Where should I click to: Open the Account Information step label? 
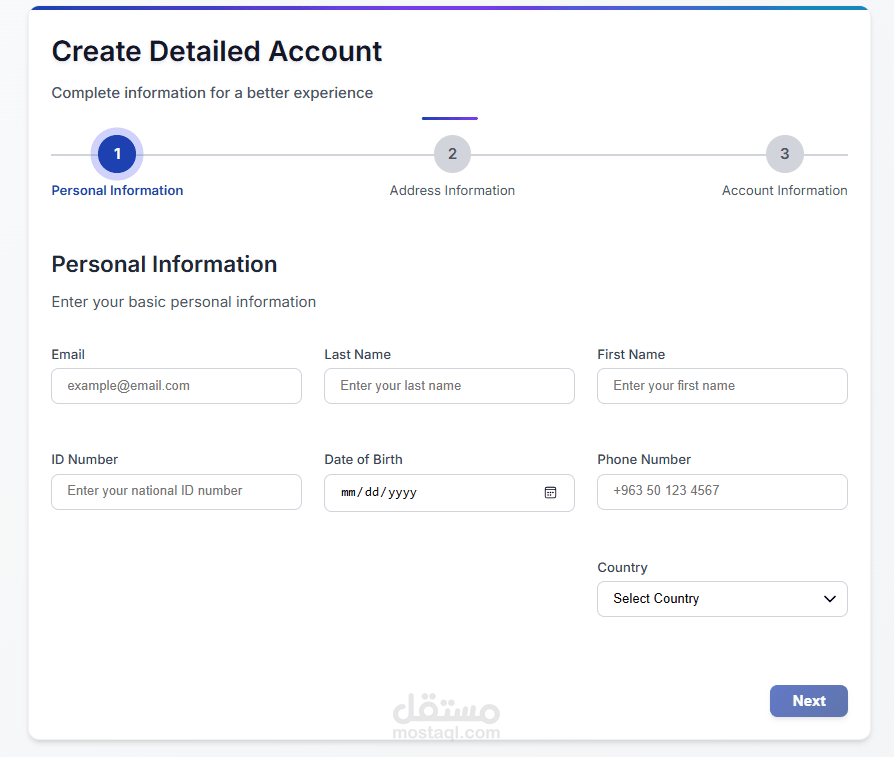[784, 190]
